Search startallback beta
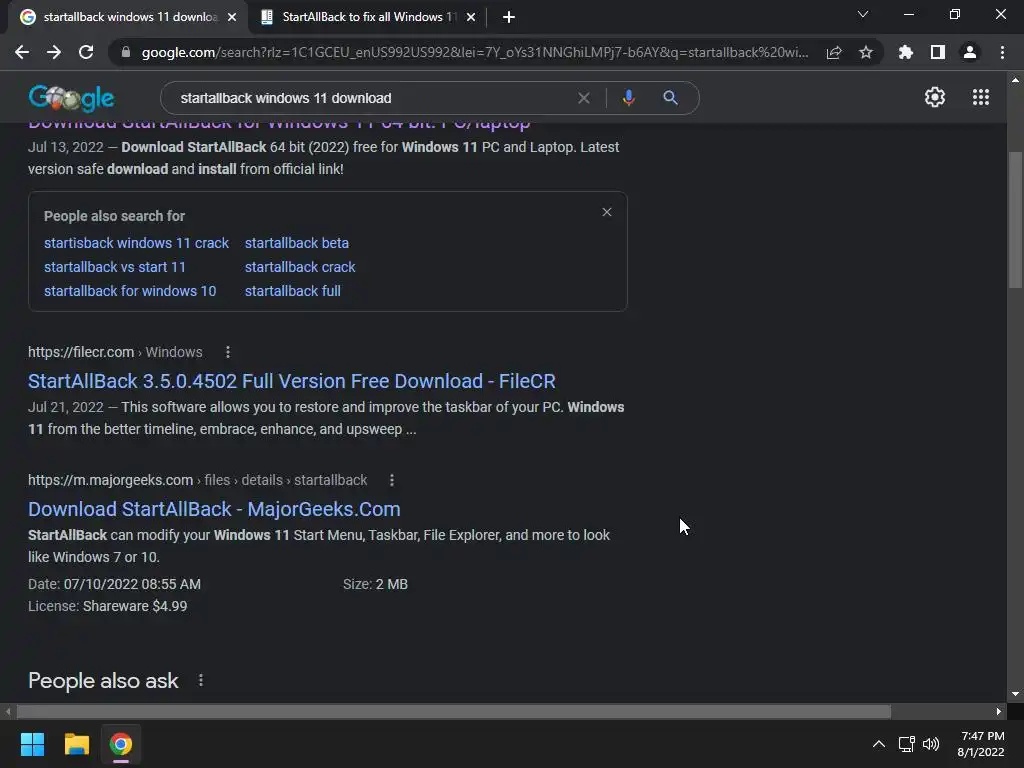Image resolution: width=1024 pixels, height=768 pixels. click(296, 243)
